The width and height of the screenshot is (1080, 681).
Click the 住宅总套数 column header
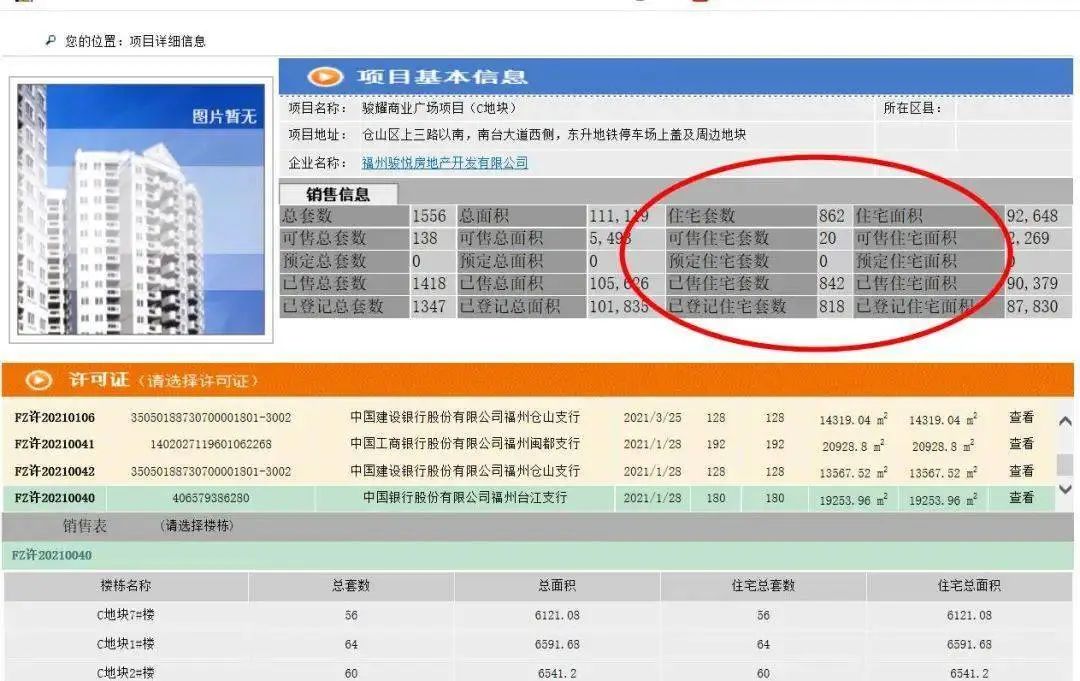click(x=763, y=585)
